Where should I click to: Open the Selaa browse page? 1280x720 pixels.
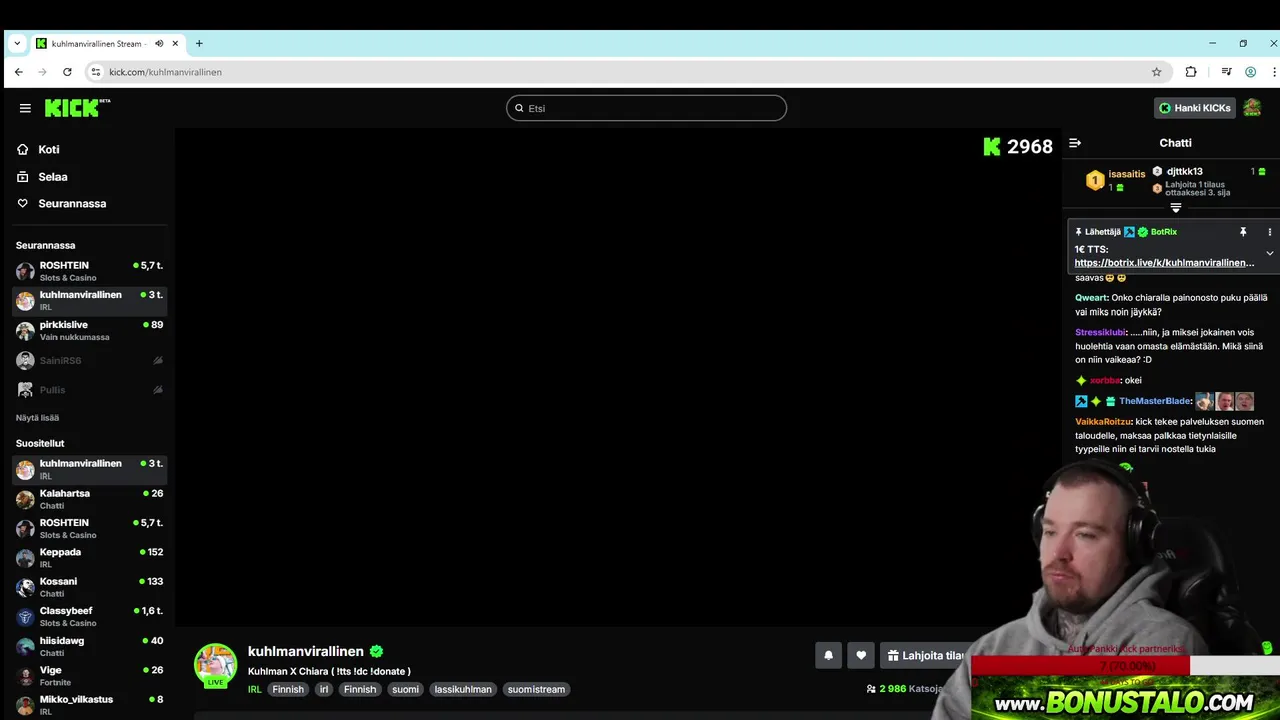[x=52, y=177]
